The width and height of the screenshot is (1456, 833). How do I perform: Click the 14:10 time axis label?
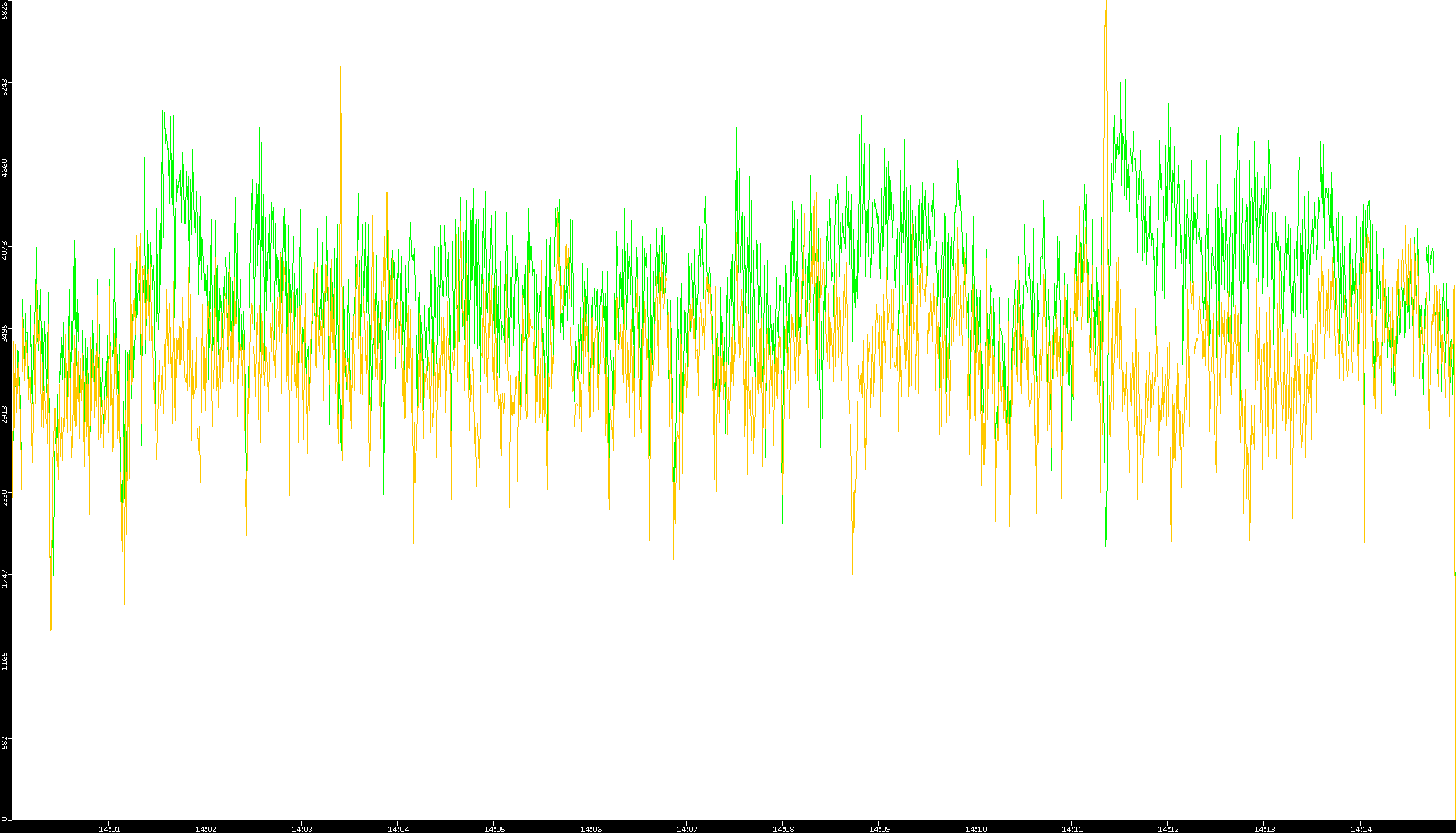tap(975, 829)
